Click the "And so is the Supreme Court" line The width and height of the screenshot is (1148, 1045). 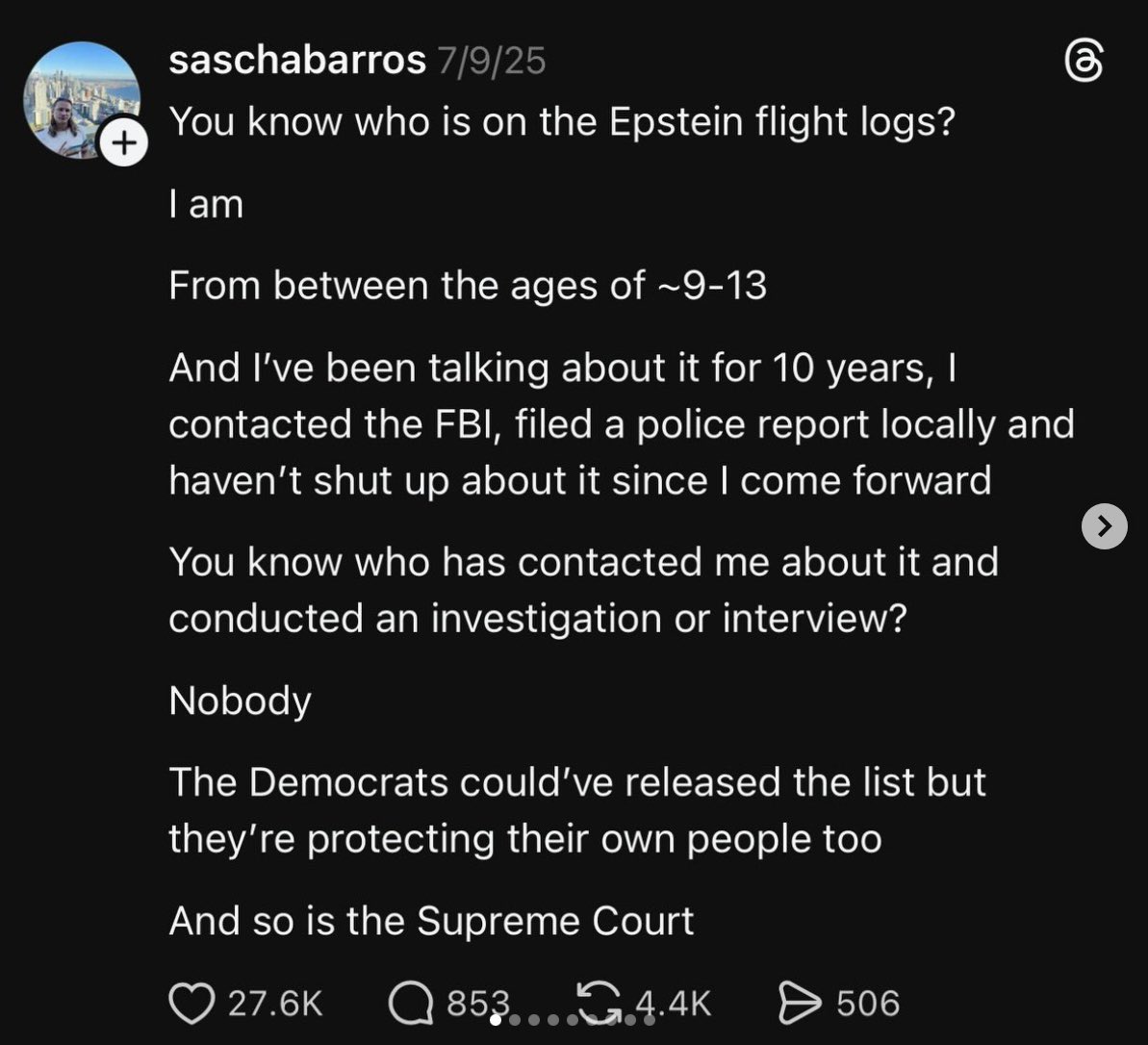[431, 921]
